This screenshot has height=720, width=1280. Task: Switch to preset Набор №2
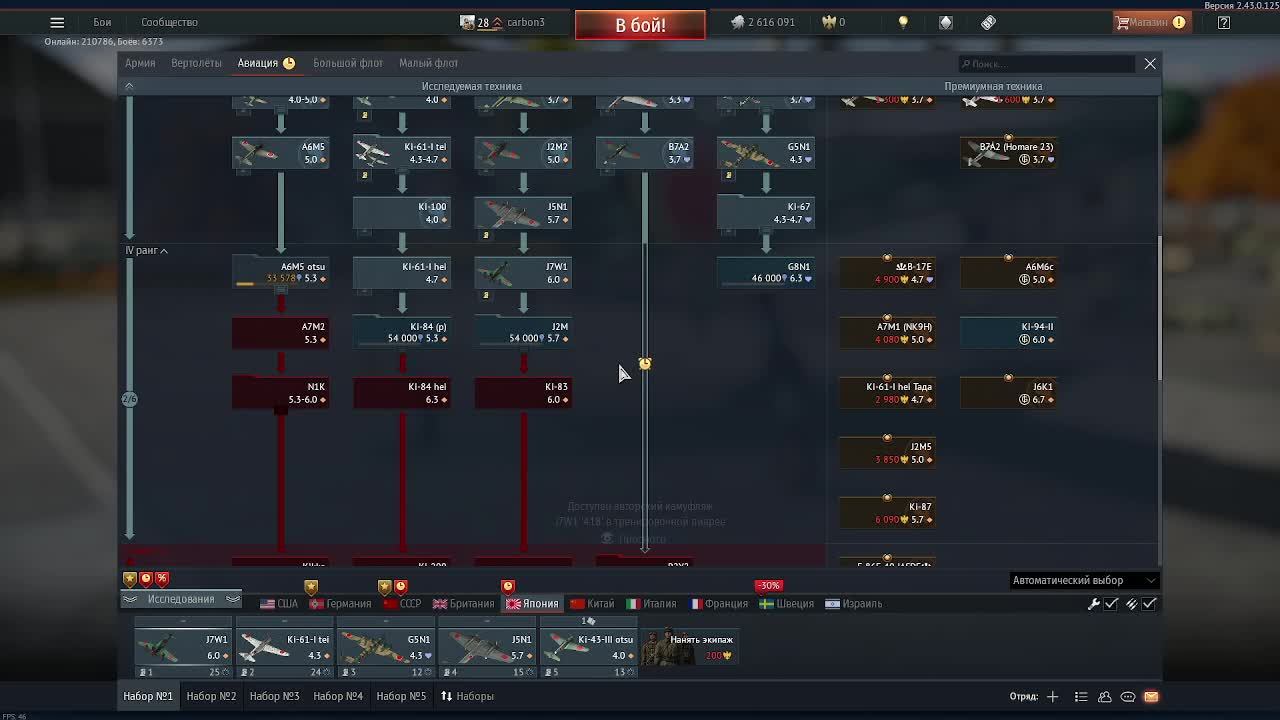(x=211, y=696)
